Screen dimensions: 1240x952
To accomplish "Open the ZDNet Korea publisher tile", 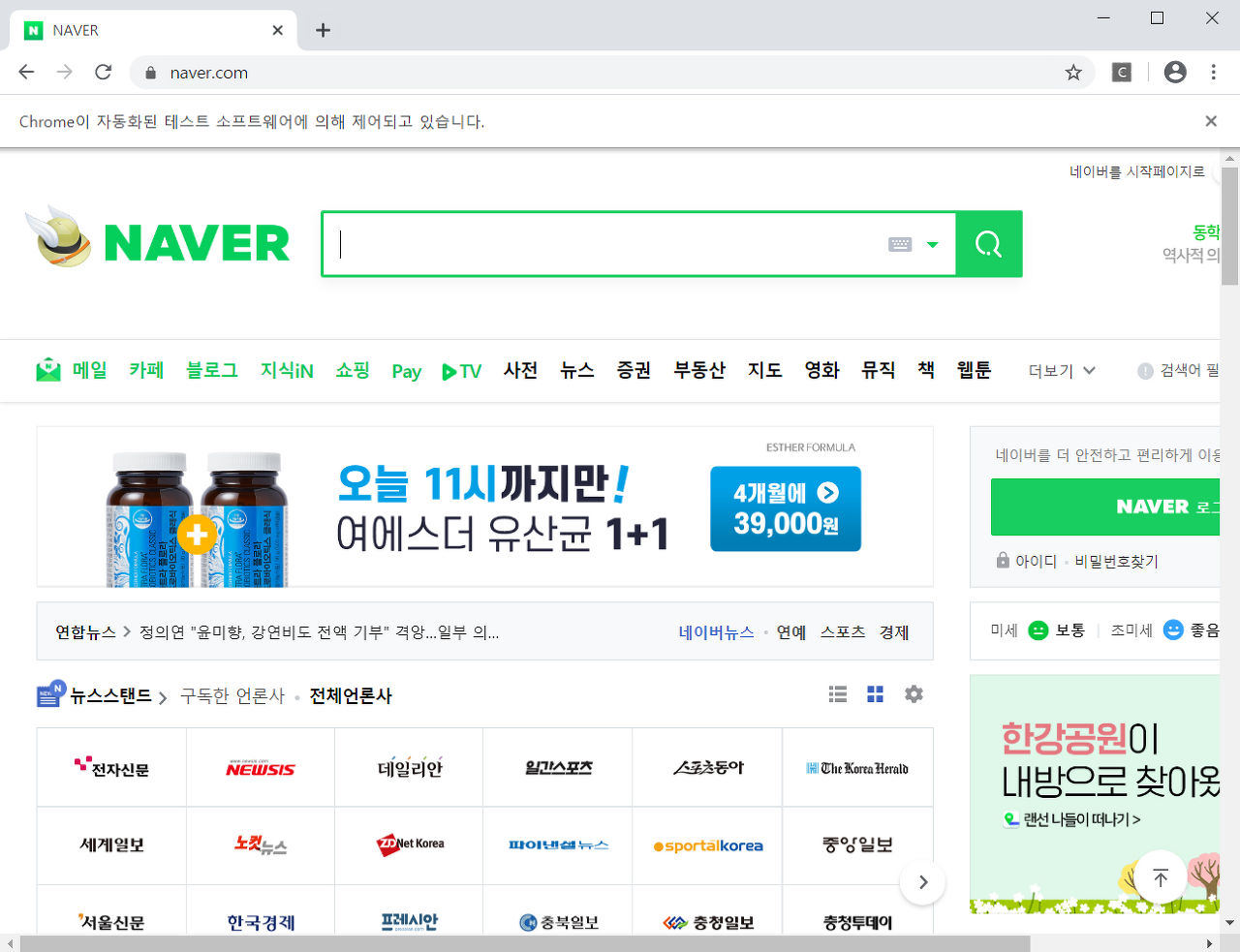I will (409, 845).
